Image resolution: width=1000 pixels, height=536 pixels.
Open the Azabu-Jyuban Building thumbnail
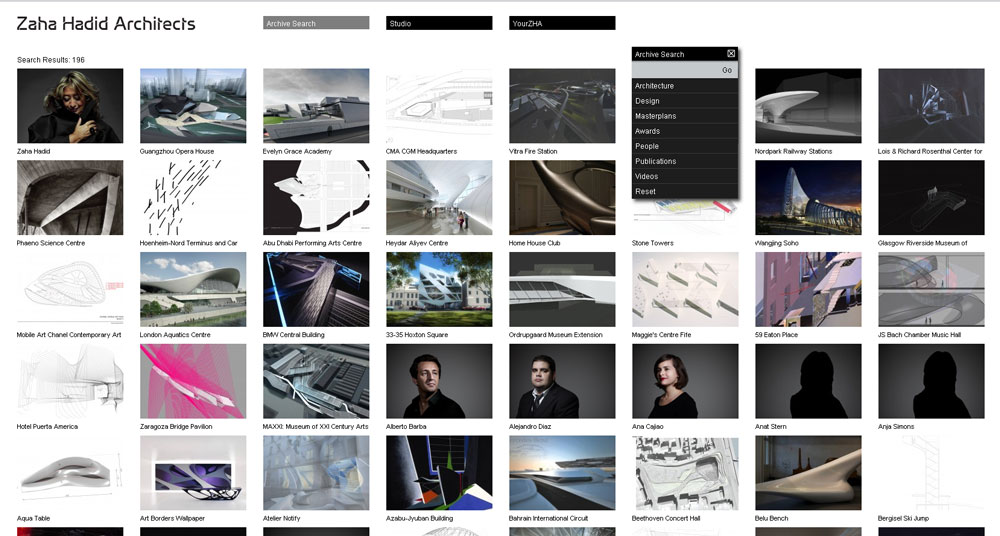[439, 473]
